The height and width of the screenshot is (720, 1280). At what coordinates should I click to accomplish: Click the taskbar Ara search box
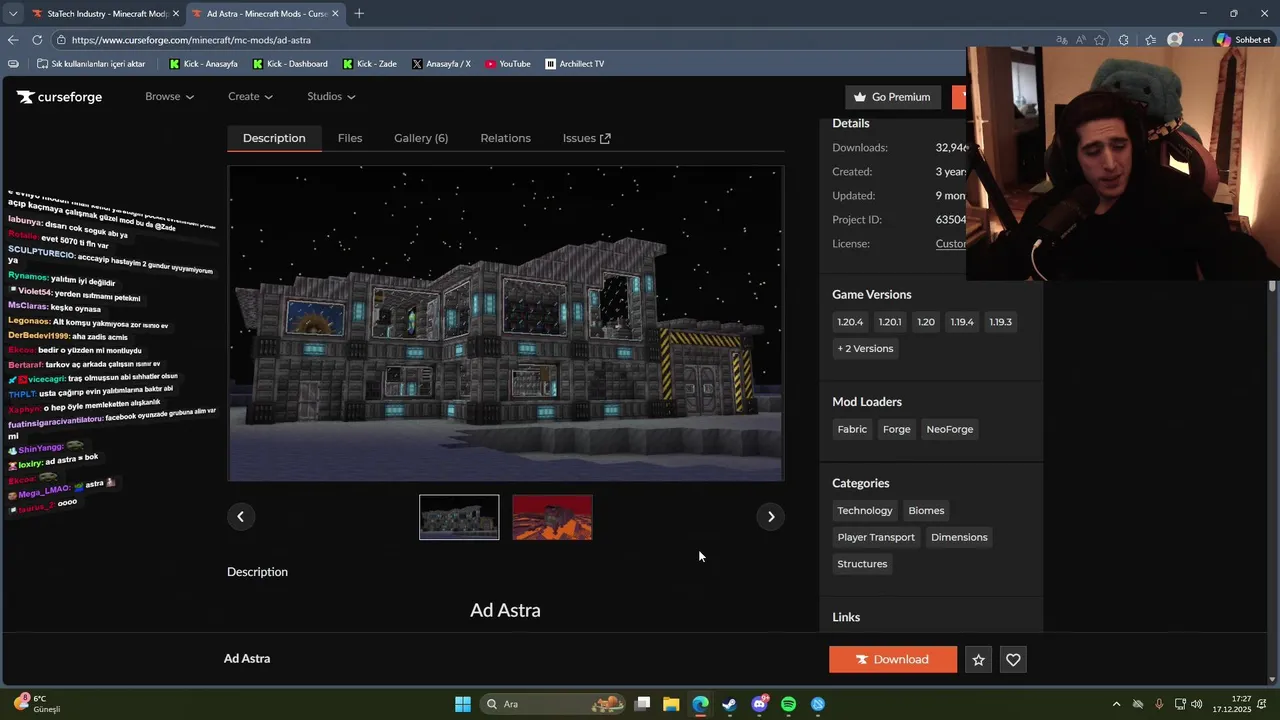click(x=553, y=704)
